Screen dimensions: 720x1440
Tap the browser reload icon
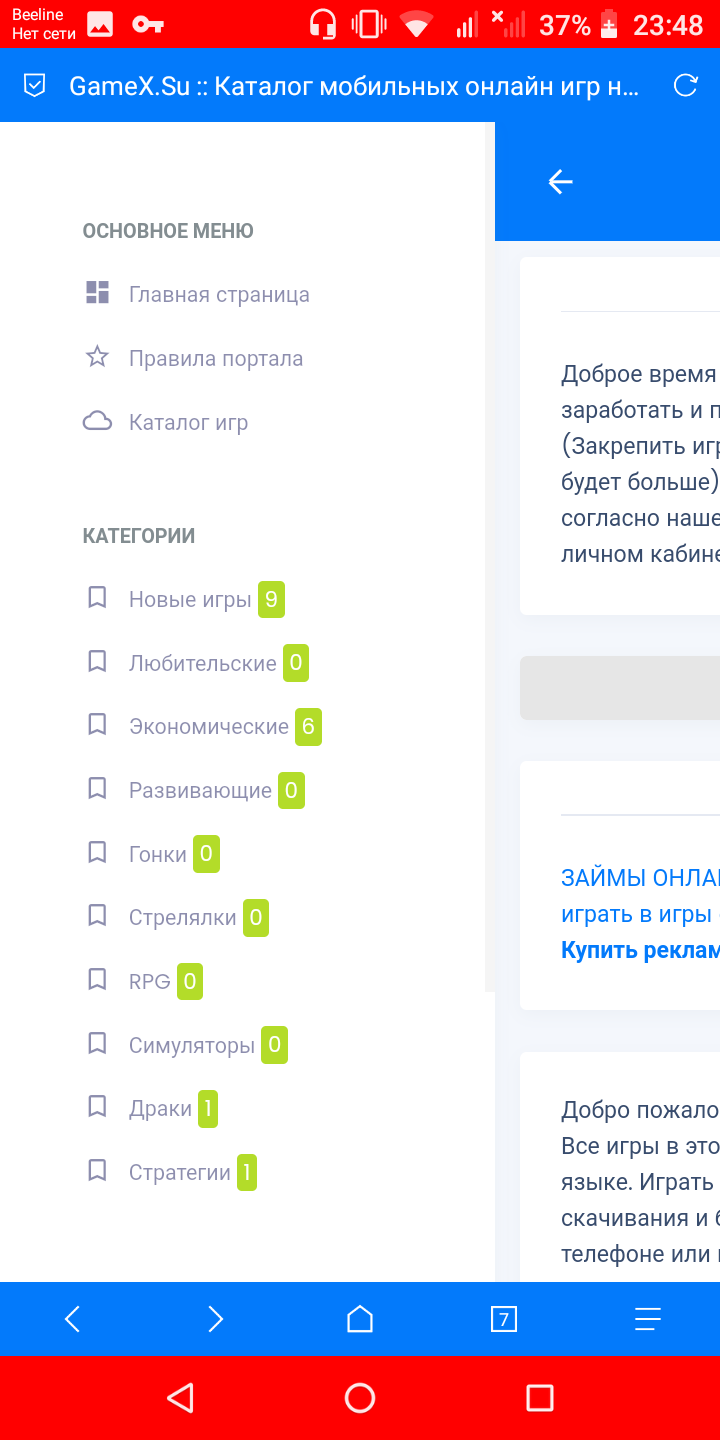[x=685, y=86]
